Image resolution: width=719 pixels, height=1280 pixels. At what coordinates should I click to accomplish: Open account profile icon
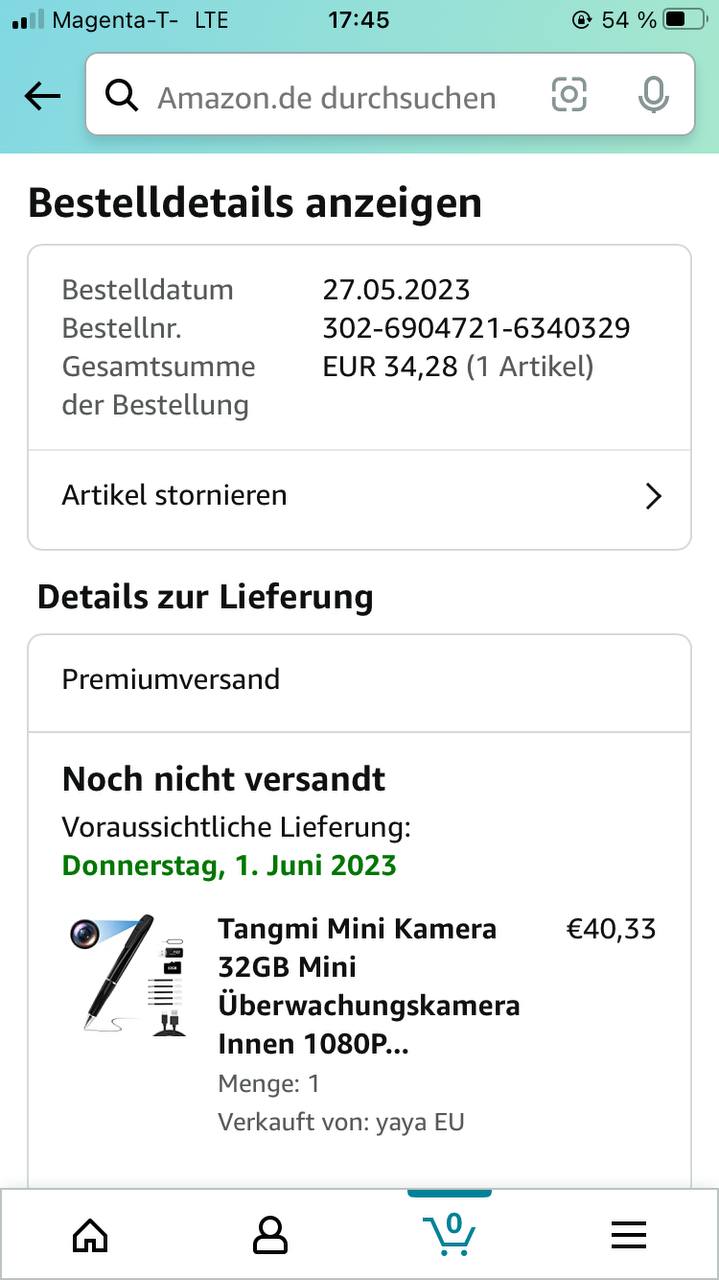[x=270, y=1236]
